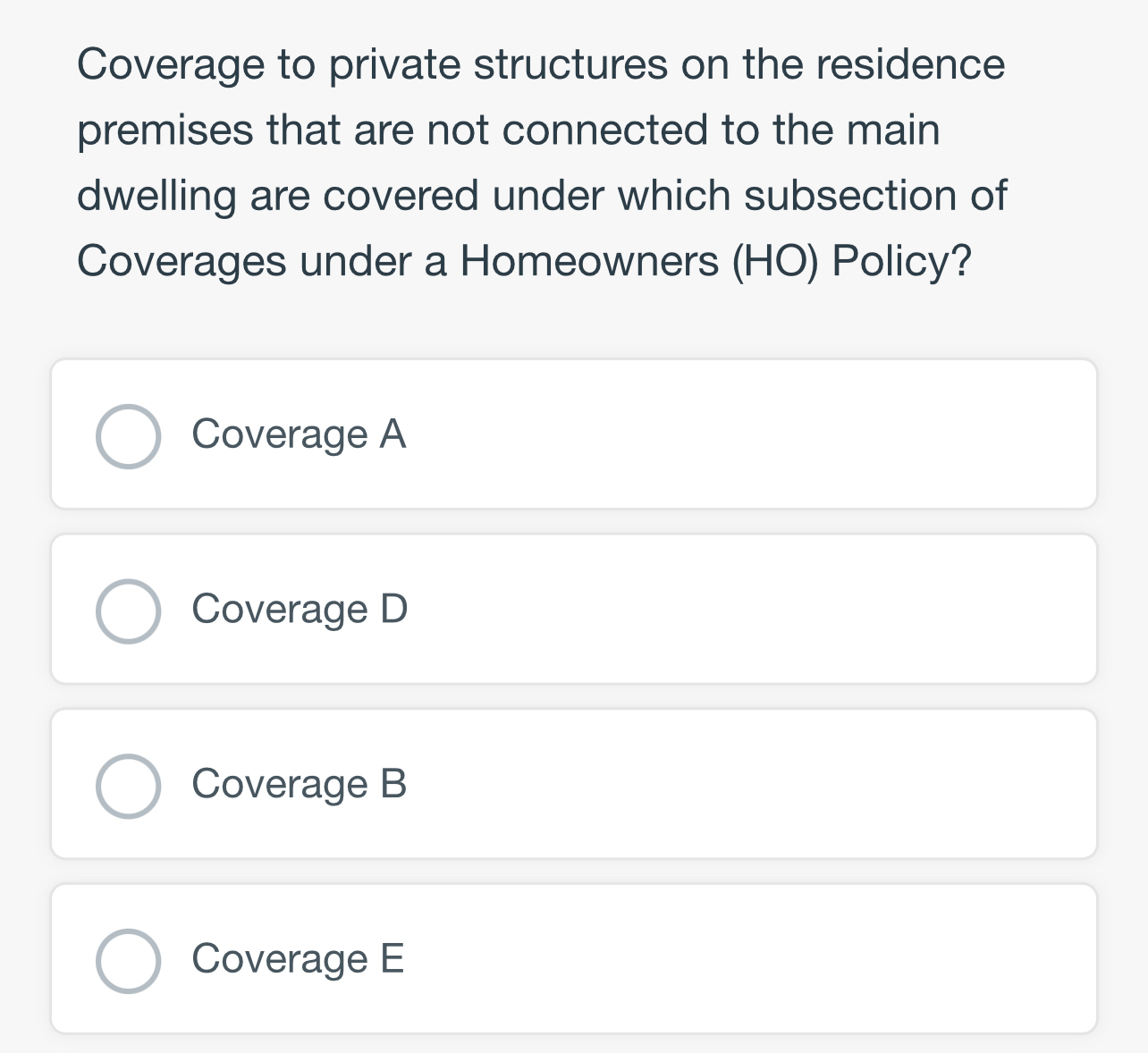Image resolution: width=1148 pixels, height=1053 pixels.
Task: Click the Coverage D option label text
Action: [299, 610]
